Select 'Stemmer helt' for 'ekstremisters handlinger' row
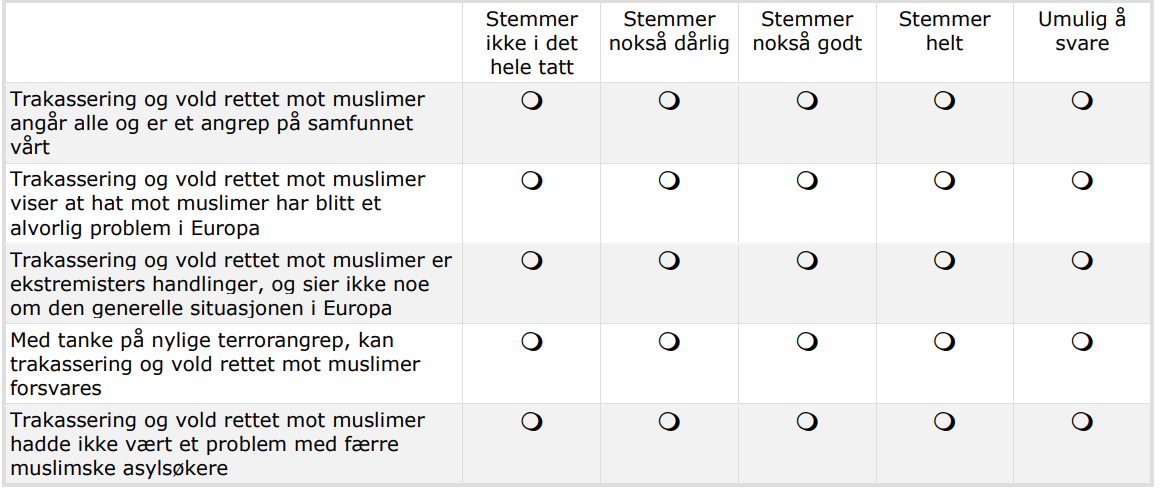The image size is (1164, 489). (944, 261)
